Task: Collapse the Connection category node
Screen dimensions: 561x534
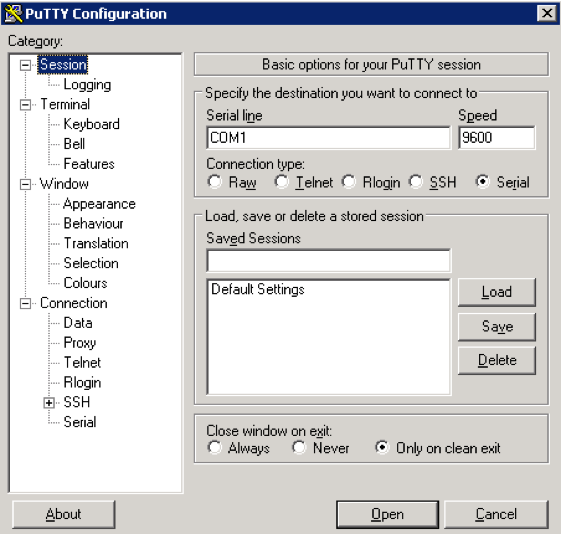Action: point(25,304)
